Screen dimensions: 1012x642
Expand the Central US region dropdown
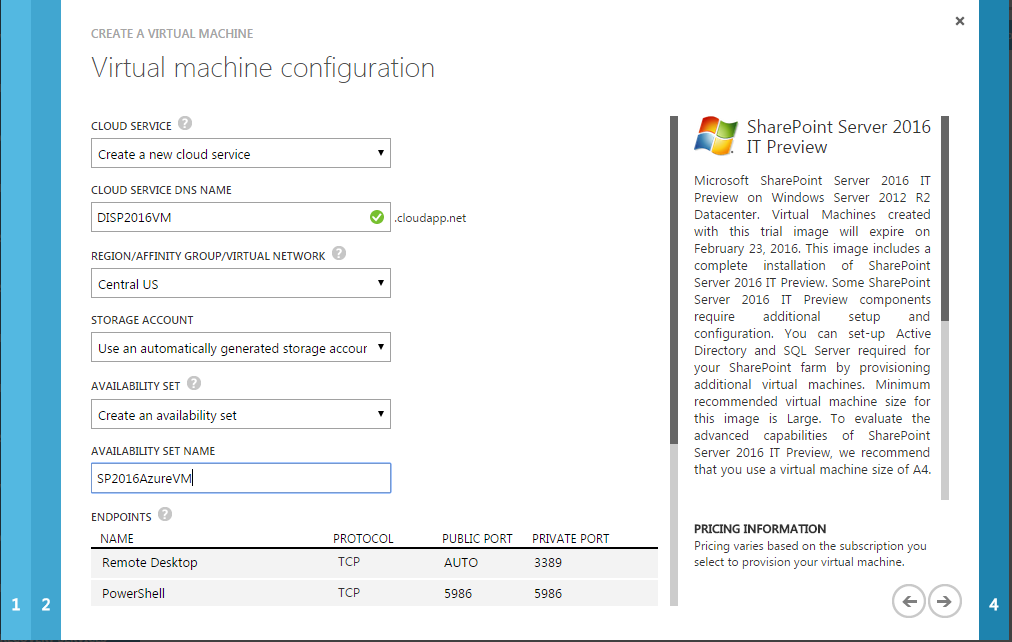241,283
